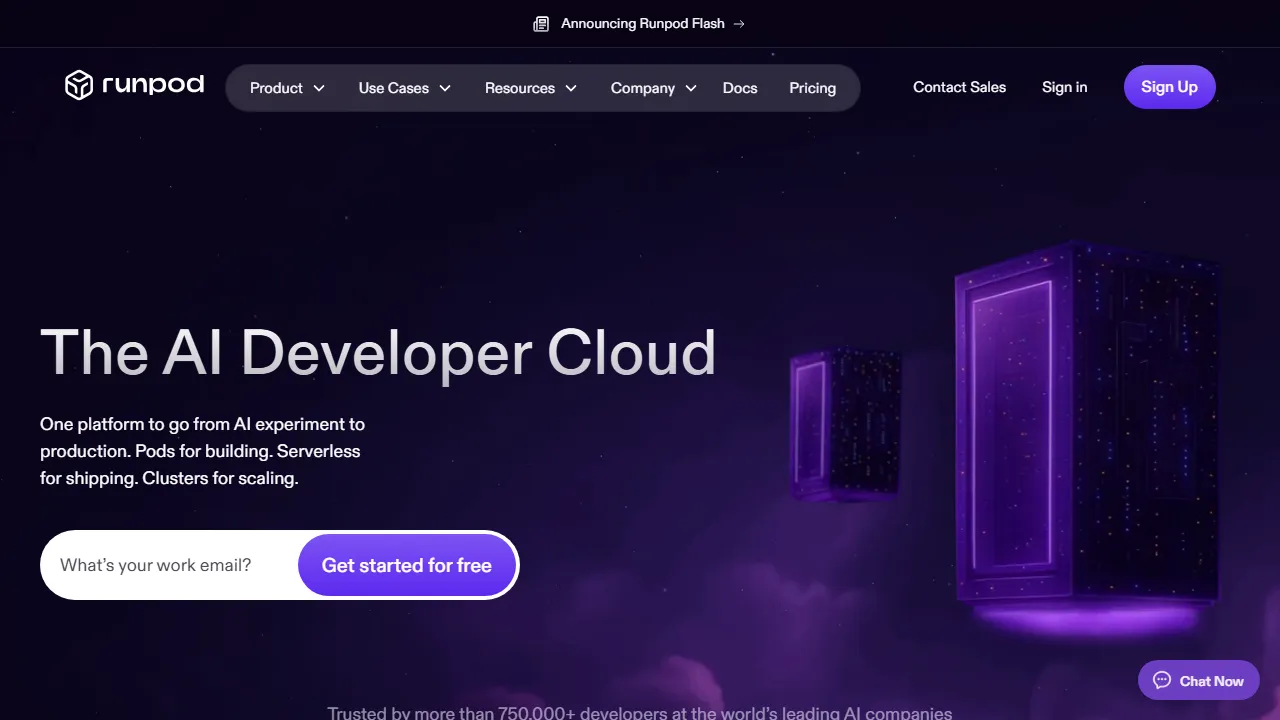Image resolution: width=1280 pixels, height=720 pixels.
Task: Click the newspaper icon beside the announcement
Action: point(541,24)
